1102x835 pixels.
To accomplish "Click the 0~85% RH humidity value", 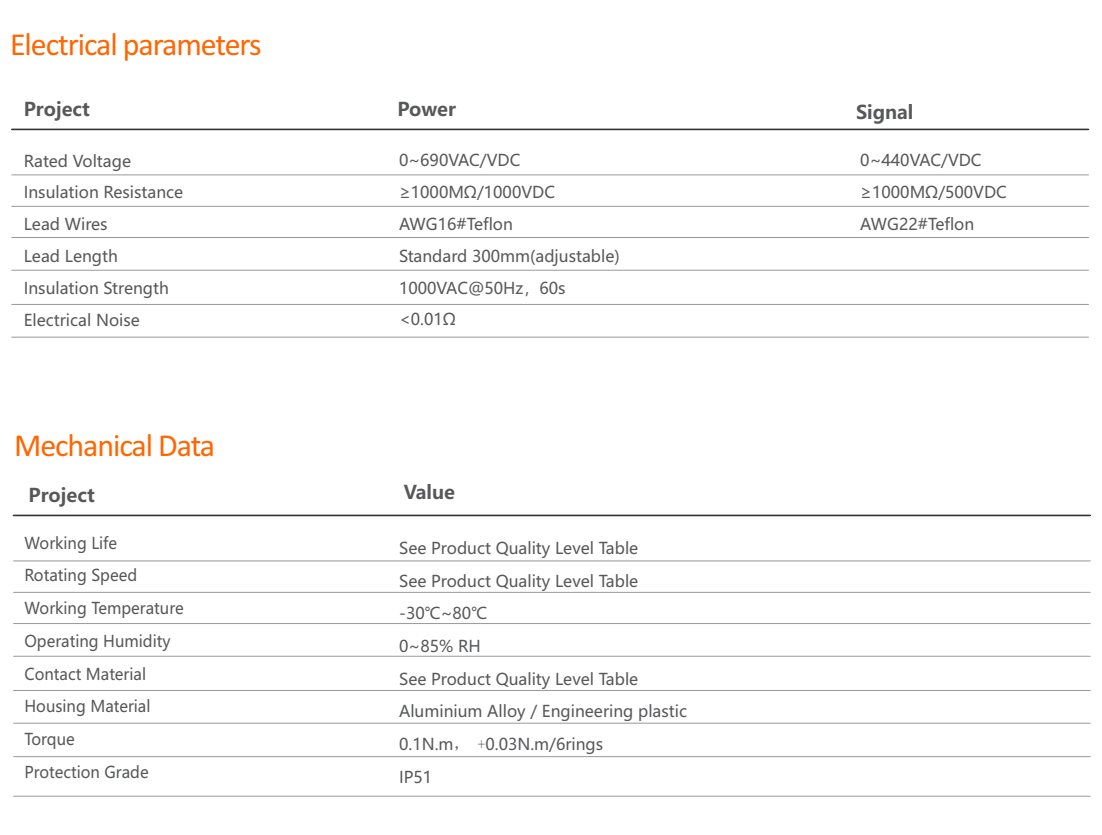I will [439, 646].
